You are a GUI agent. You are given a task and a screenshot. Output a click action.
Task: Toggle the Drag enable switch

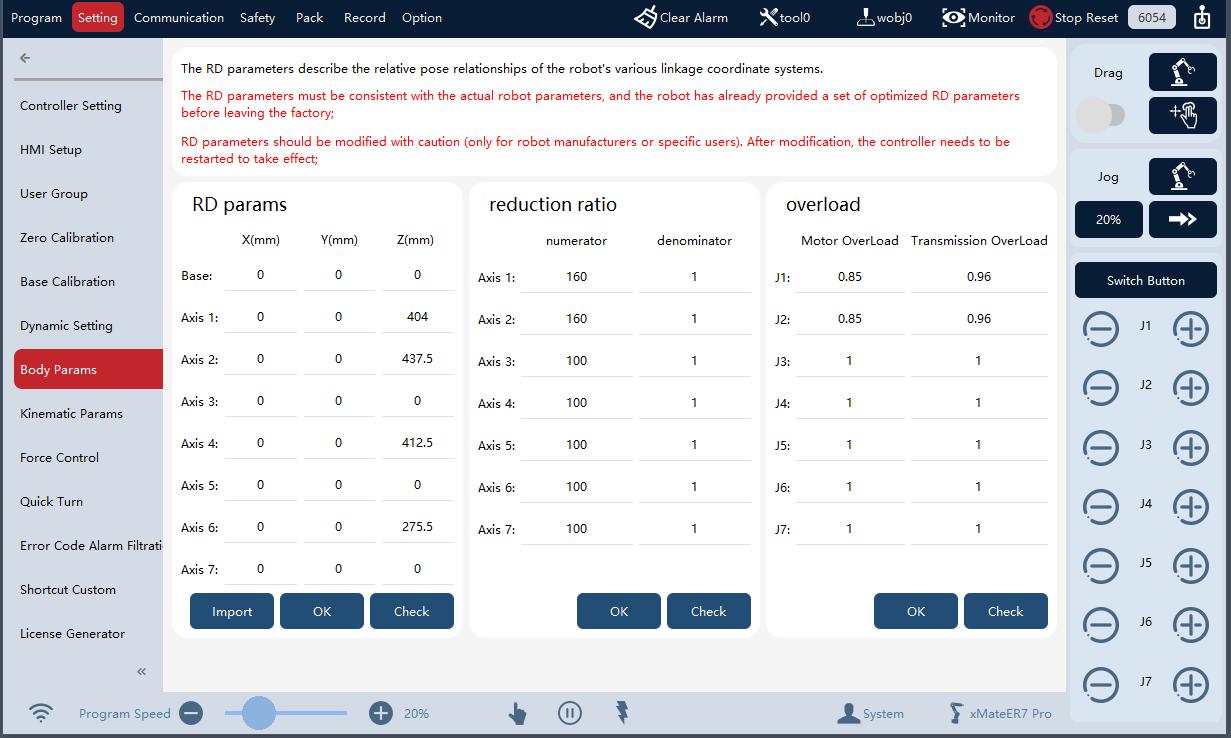pos(1100,116)
